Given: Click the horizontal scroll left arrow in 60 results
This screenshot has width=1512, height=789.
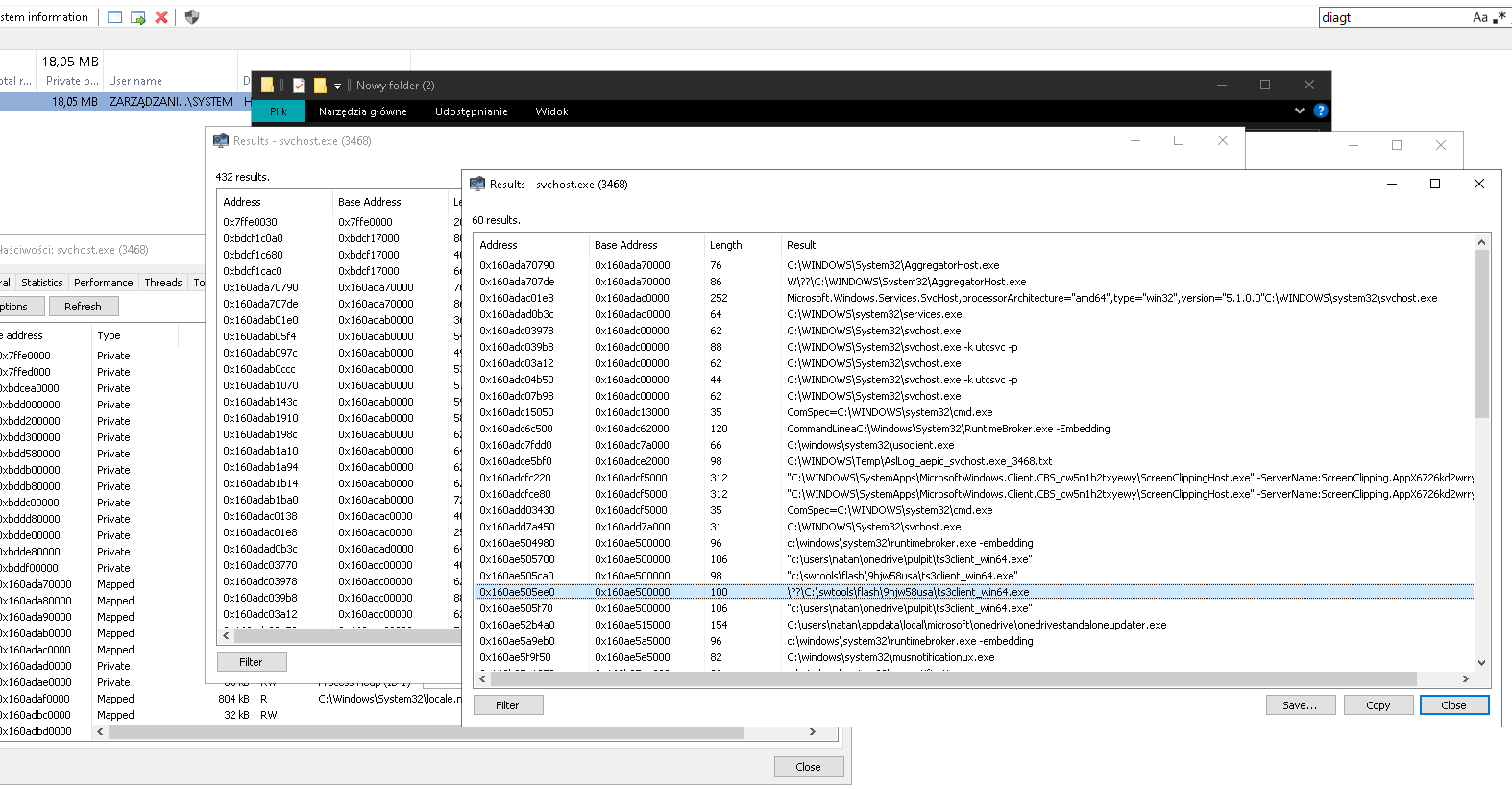Looking at the screenshot, I should click(x=482, y=678).
